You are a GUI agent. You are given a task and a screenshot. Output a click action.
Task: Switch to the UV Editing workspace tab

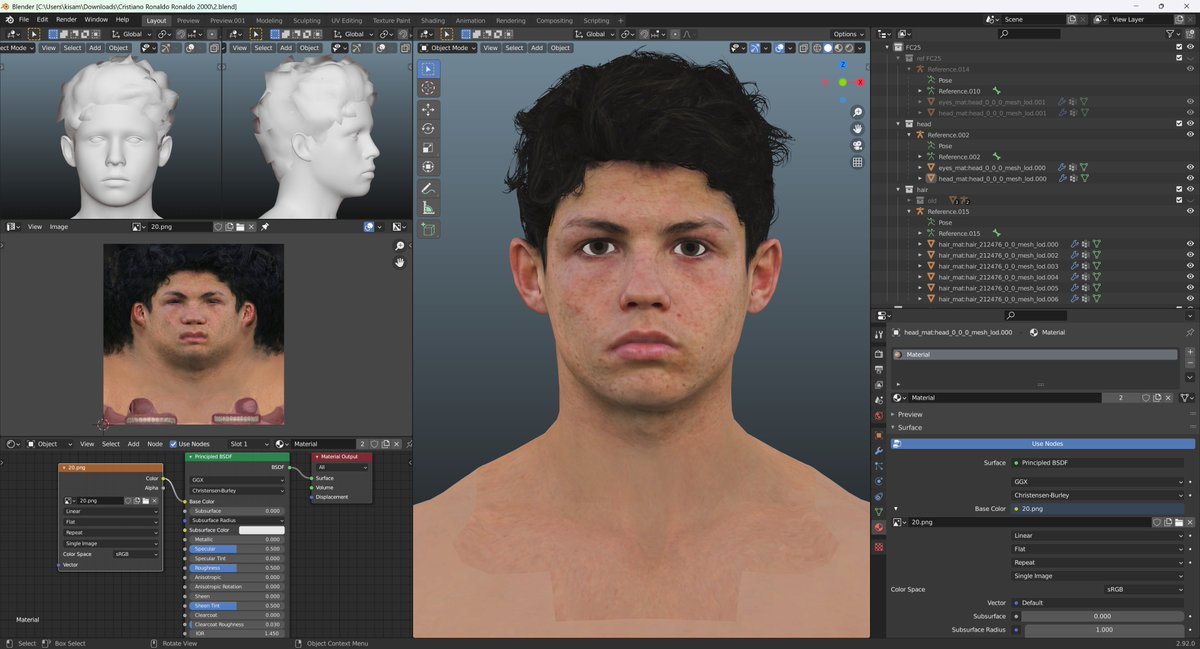coord(346,20)
